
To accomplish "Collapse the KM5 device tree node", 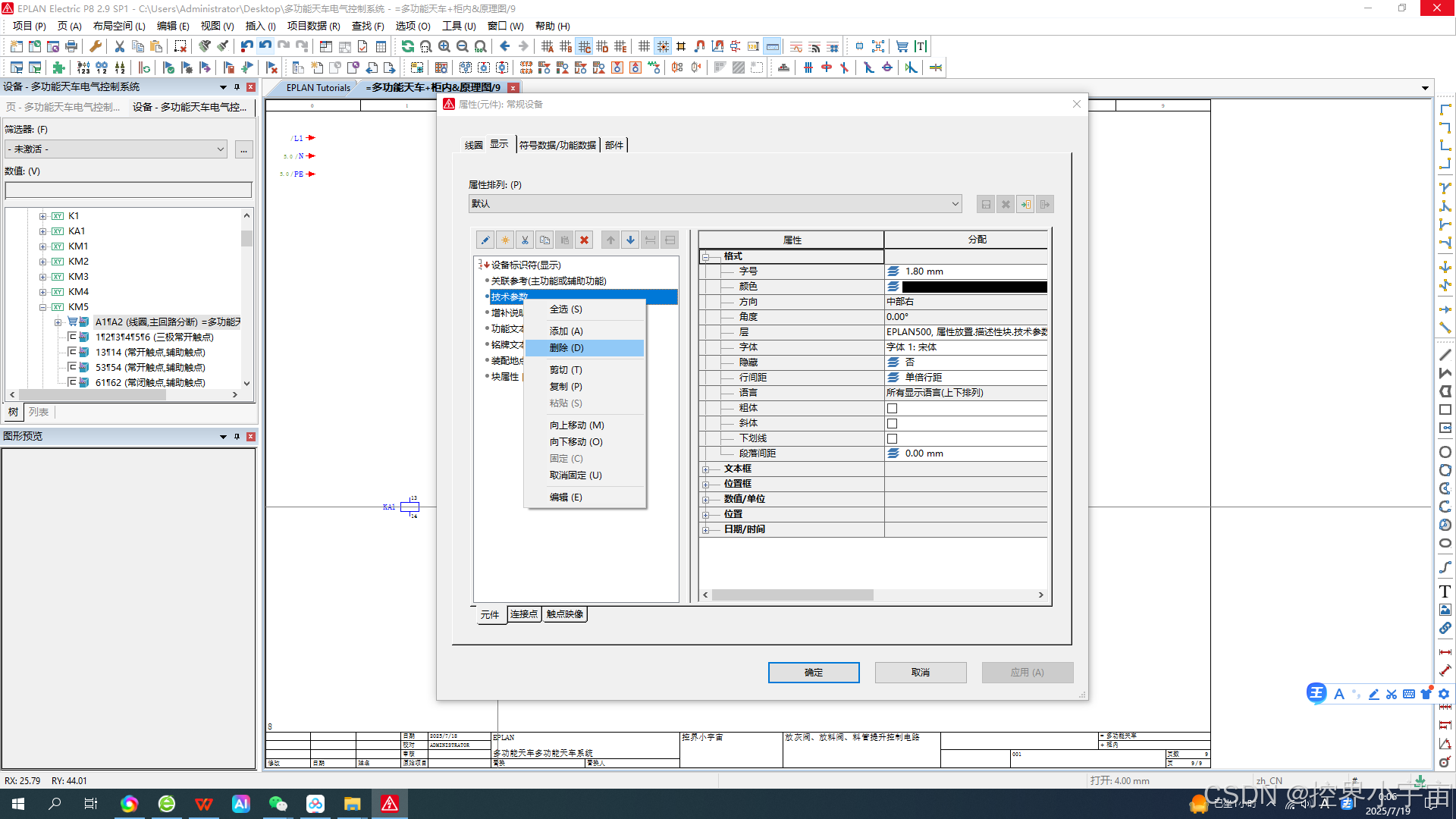I will coord(42,307).
